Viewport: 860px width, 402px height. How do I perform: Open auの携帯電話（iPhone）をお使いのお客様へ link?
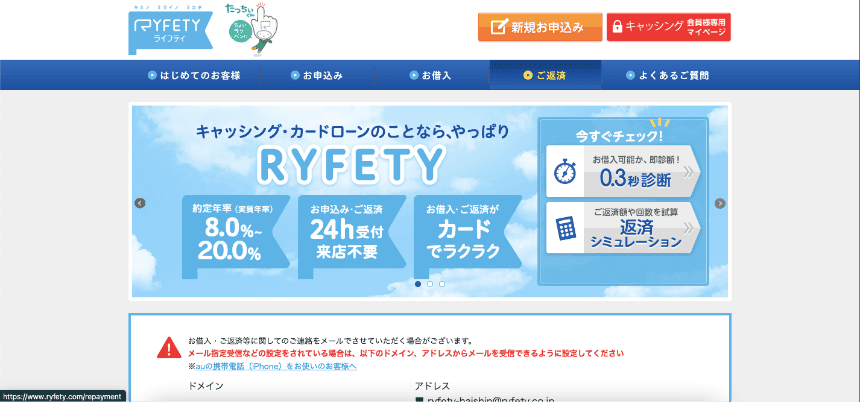click(276, 366)
